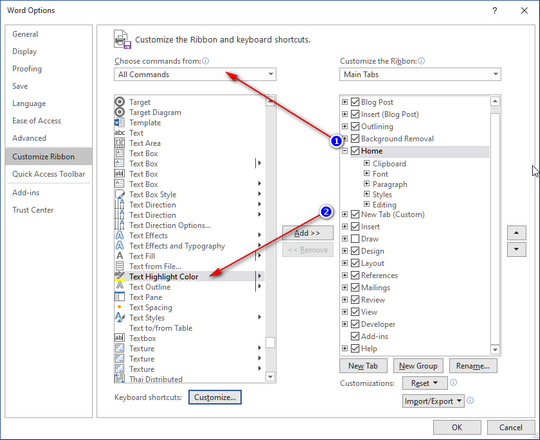Uncheck the Mailings tab checkbox
Image resolution: width=540 pixels, height=440 pixels.
click(355, 287)
